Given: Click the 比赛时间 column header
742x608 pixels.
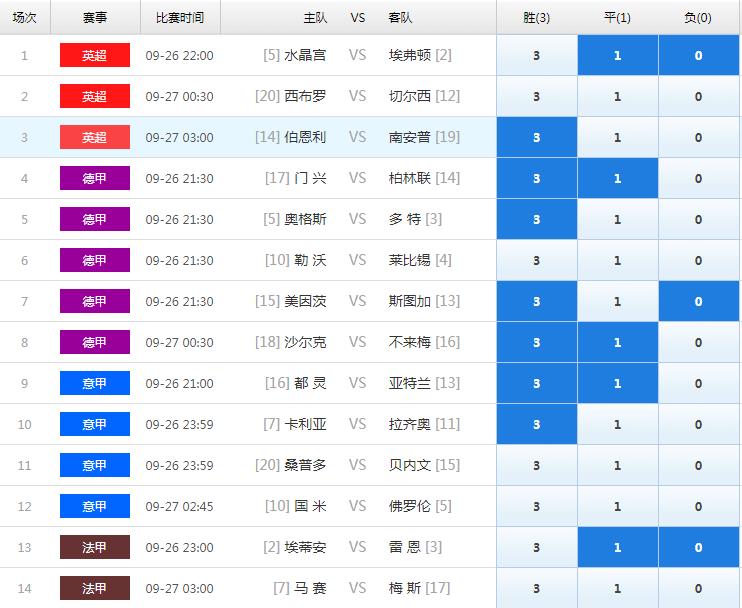Looking at the screenshot, I should tap(180, 18).
